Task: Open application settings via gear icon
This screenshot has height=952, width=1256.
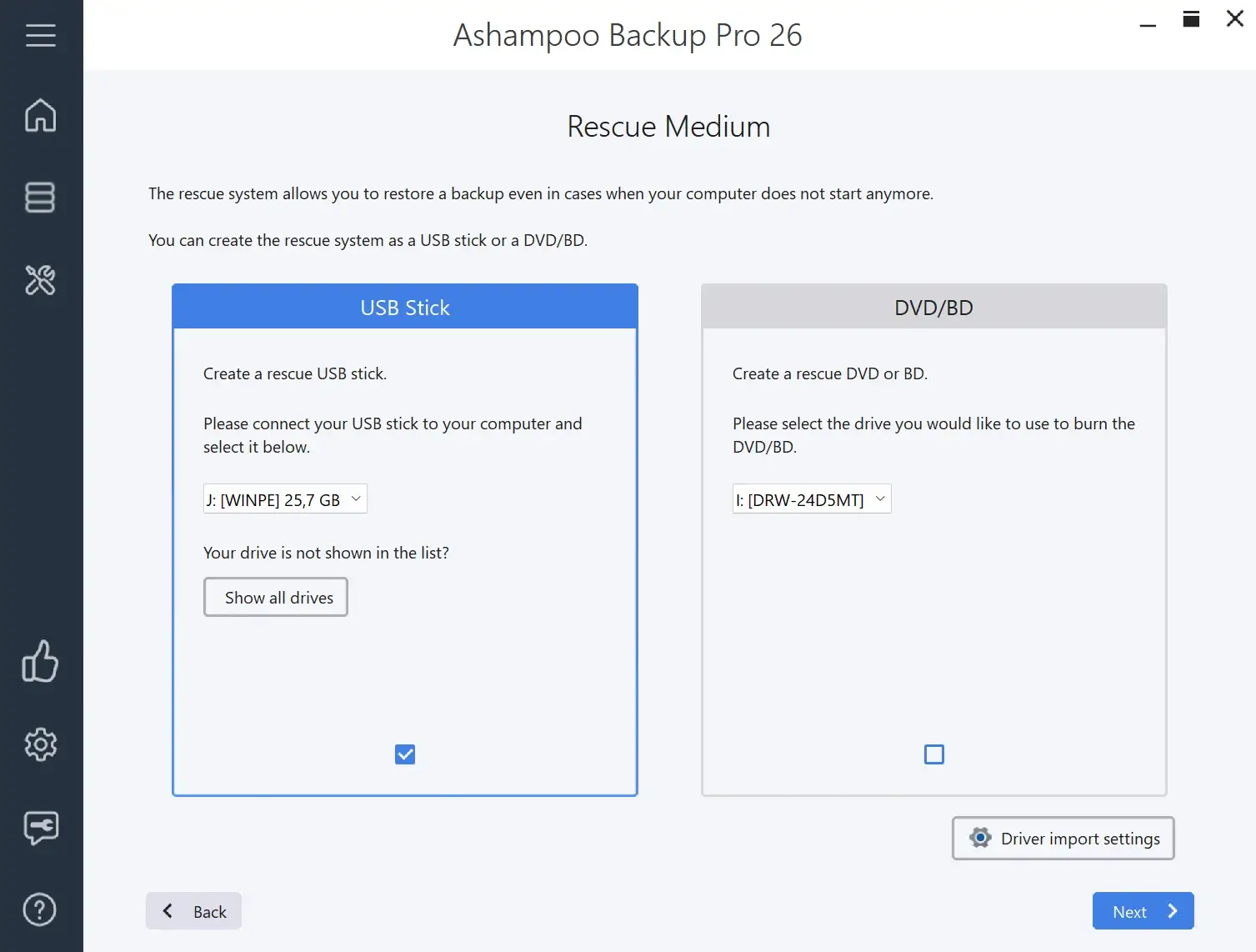Action: (40, 745)
